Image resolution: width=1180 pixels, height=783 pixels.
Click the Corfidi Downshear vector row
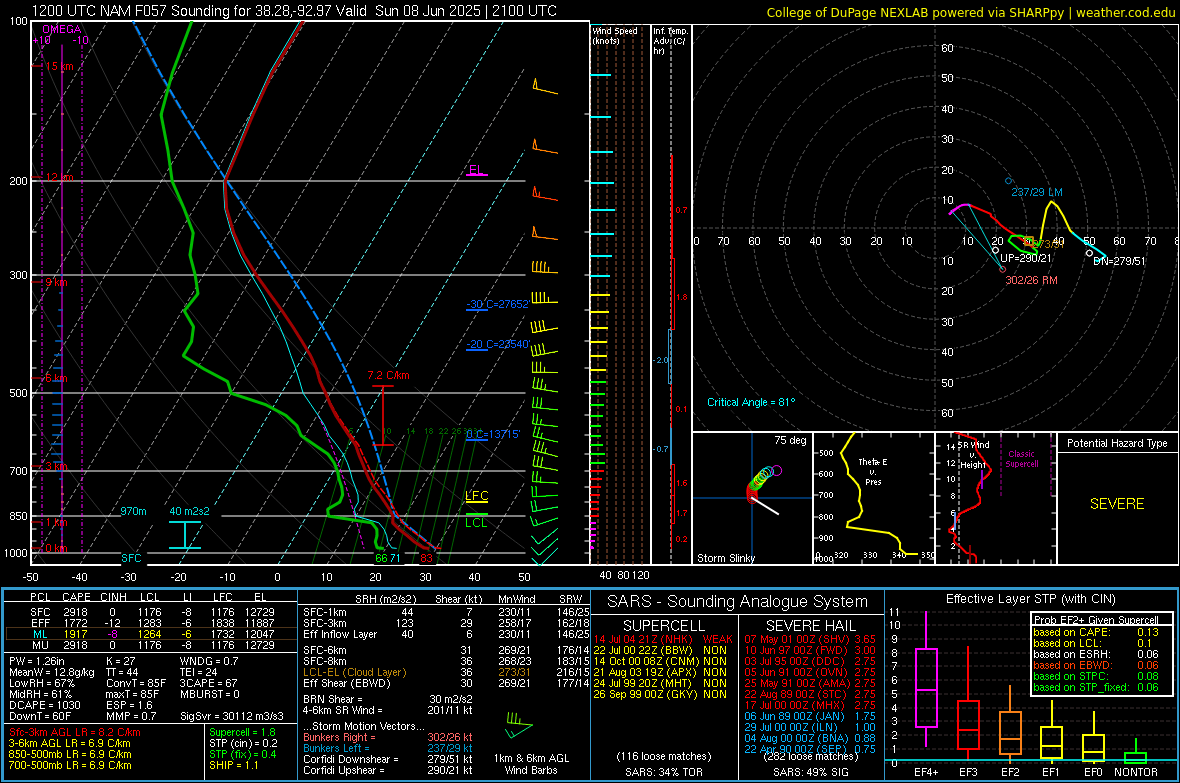tap(388, 759)
